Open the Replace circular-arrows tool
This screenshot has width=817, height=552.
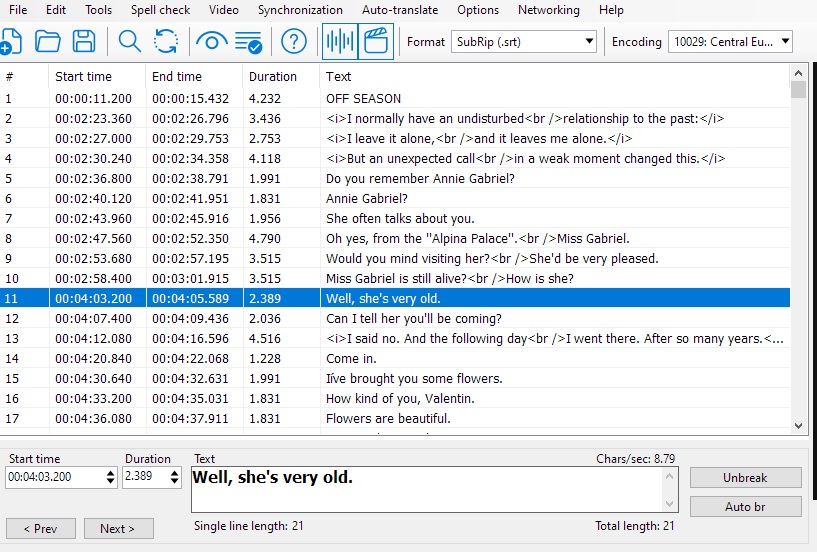[166, 41]
